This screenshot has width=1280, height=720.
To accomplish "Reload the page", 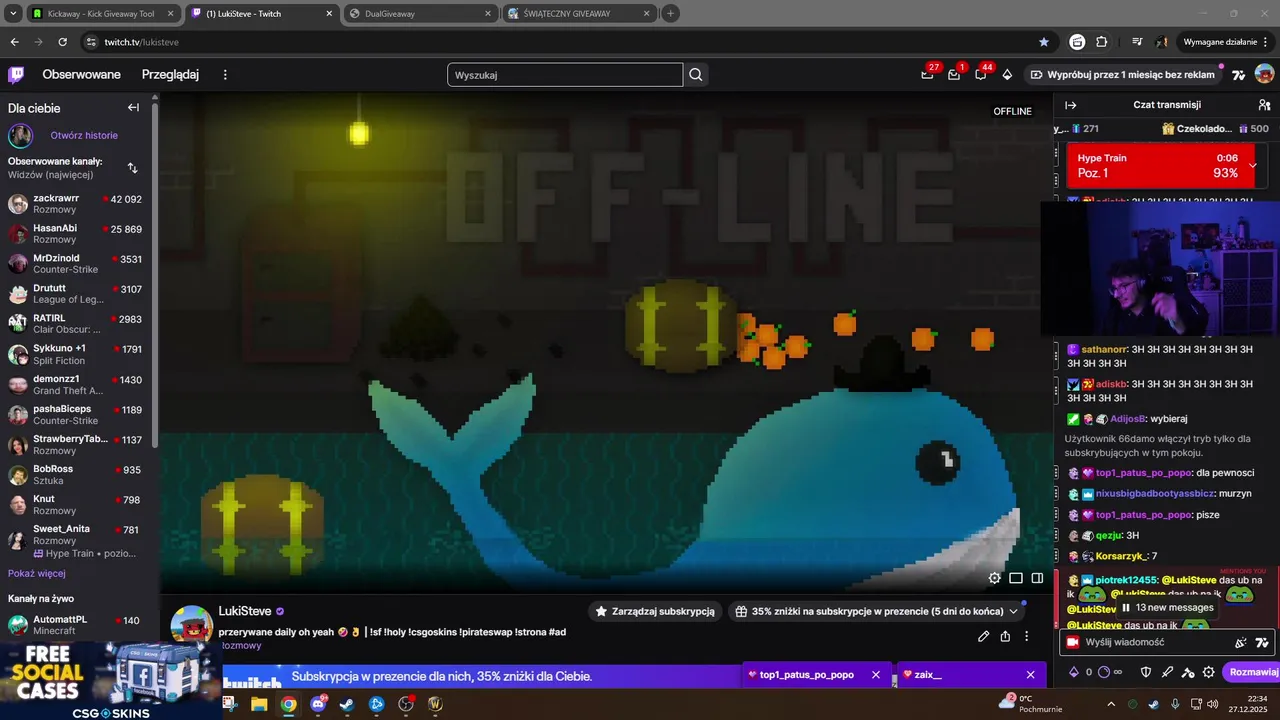I will coord(62,42).
